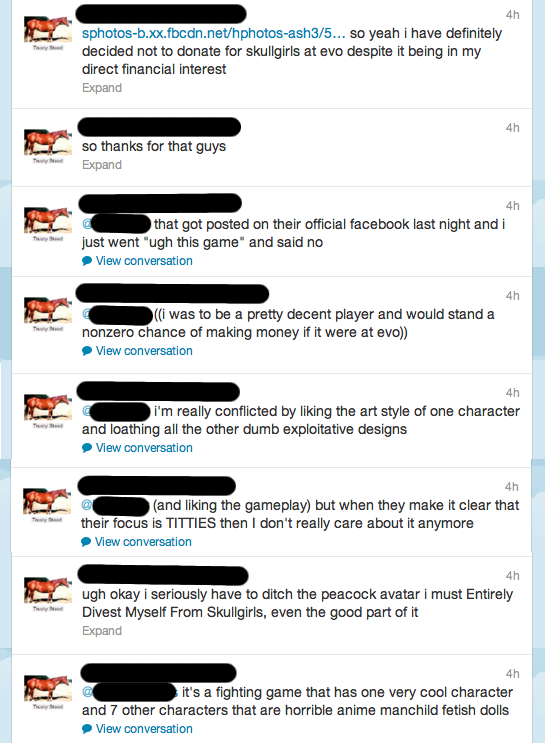The height and width of the screenshot is (744, 545).
Task: Click the speech bubble icon on the last tweet
Action: pyautogui.click(x=87, y=729)
